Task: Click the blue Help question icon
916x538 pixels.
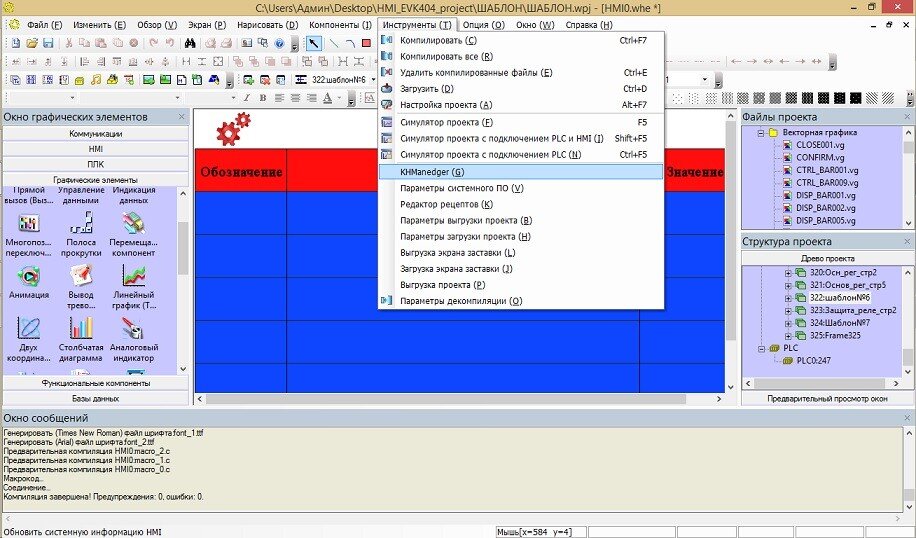Action: point(279,43)
